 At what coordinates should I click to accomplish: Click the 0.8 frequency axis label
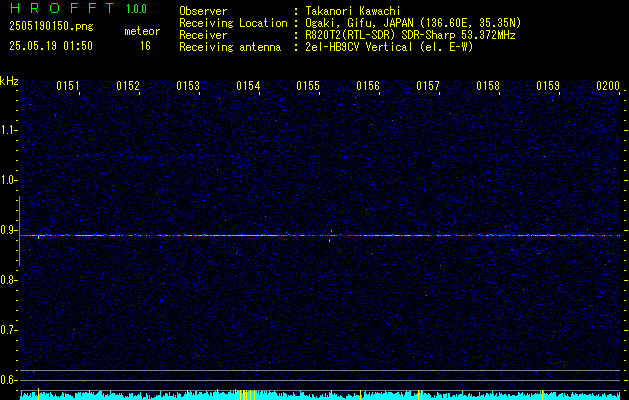click(7, 280)
